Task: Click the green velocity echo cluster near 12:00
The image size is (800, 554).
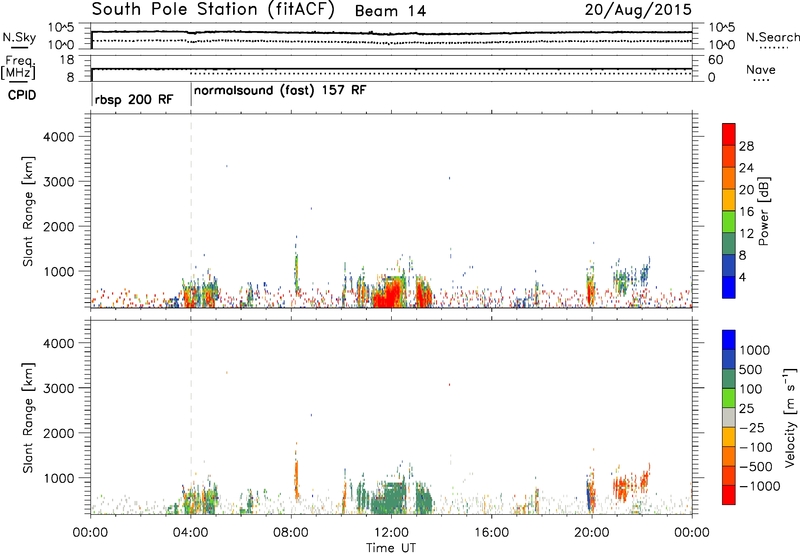Action: [390, 497]
